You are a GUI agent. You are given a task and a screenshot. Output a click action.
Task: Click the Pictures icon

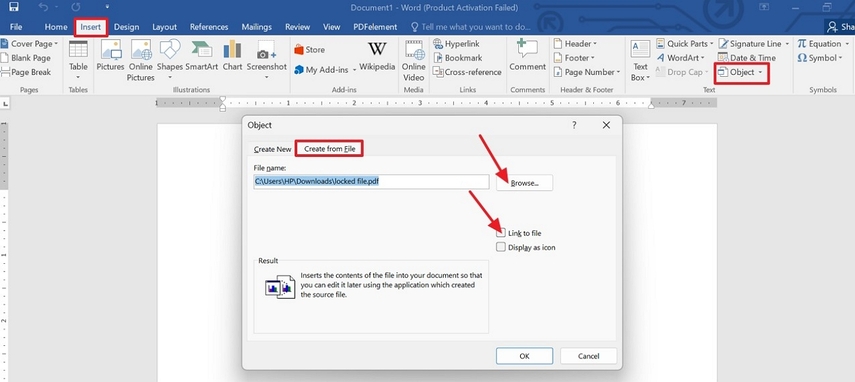pyautogui.click(x=110, y=56)
